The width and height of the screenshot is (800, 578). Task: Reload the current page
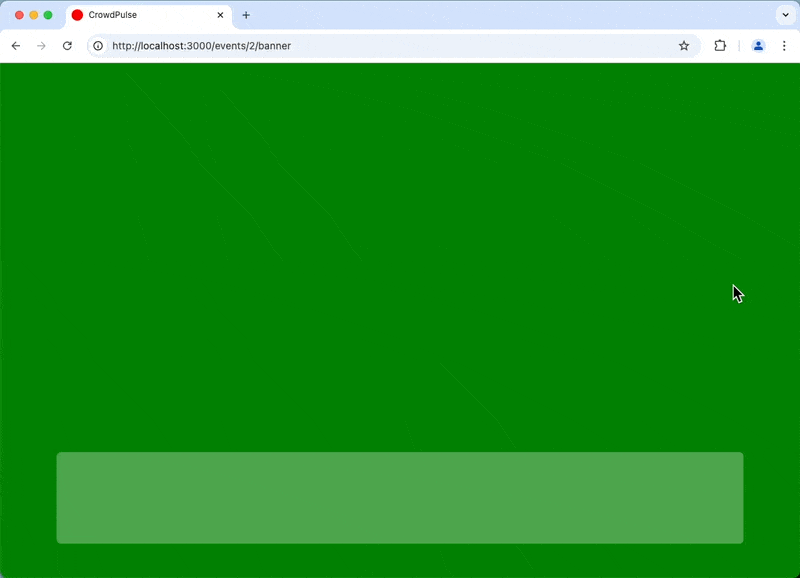pos(67,46)
